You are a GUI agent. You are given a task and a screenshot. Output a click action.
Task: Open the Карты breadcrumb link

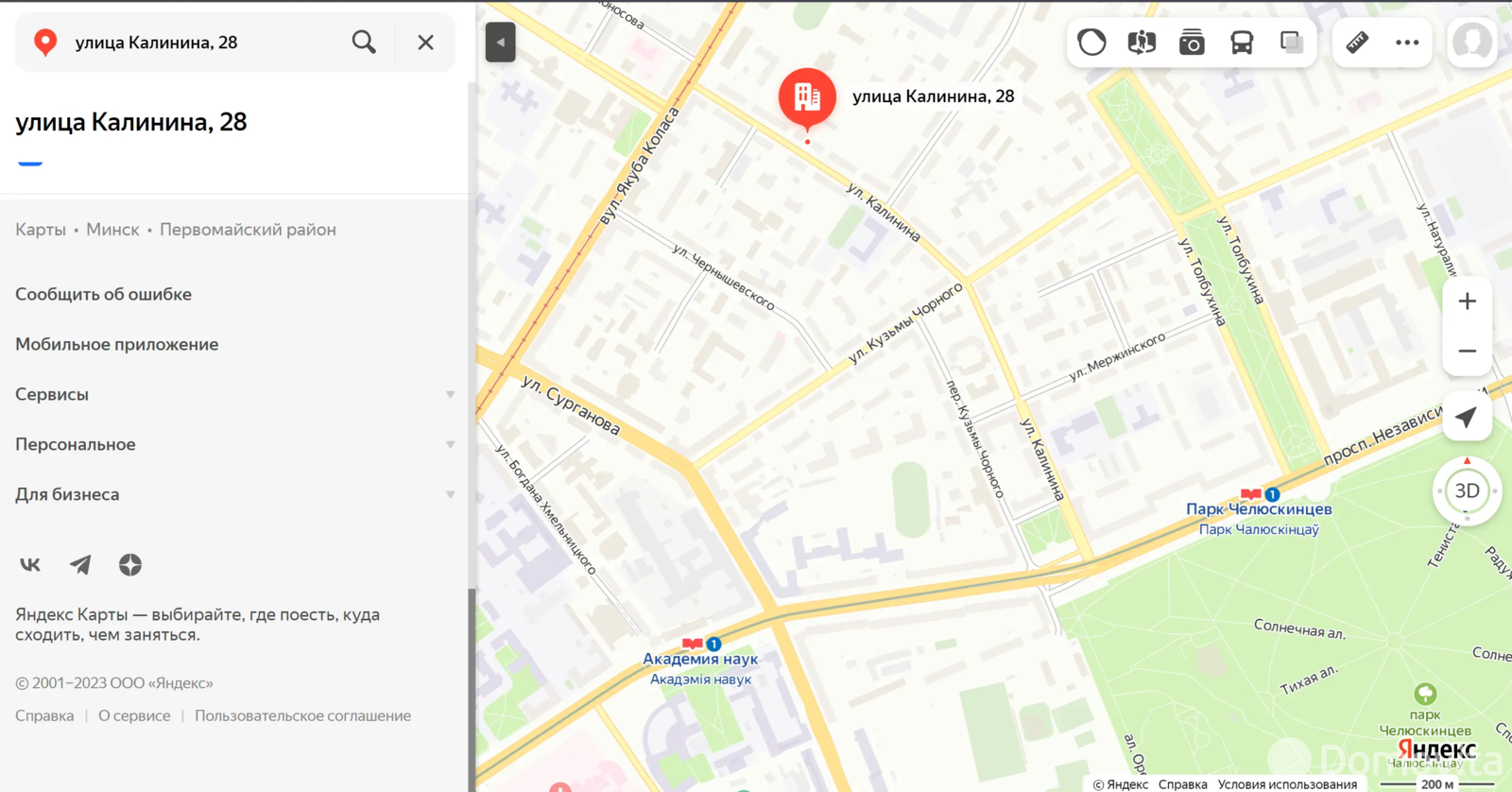pyautogui.click(x=41, y=230)
